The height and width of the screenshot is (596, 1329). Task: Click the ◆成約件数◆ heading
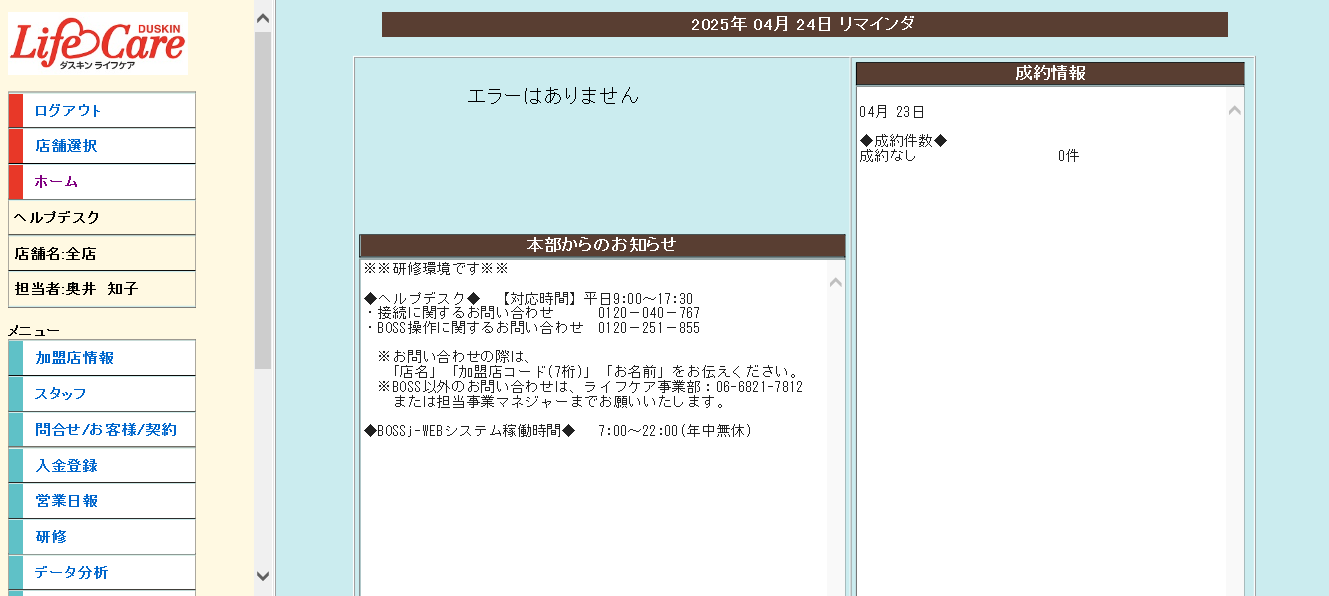coord(903,141)
